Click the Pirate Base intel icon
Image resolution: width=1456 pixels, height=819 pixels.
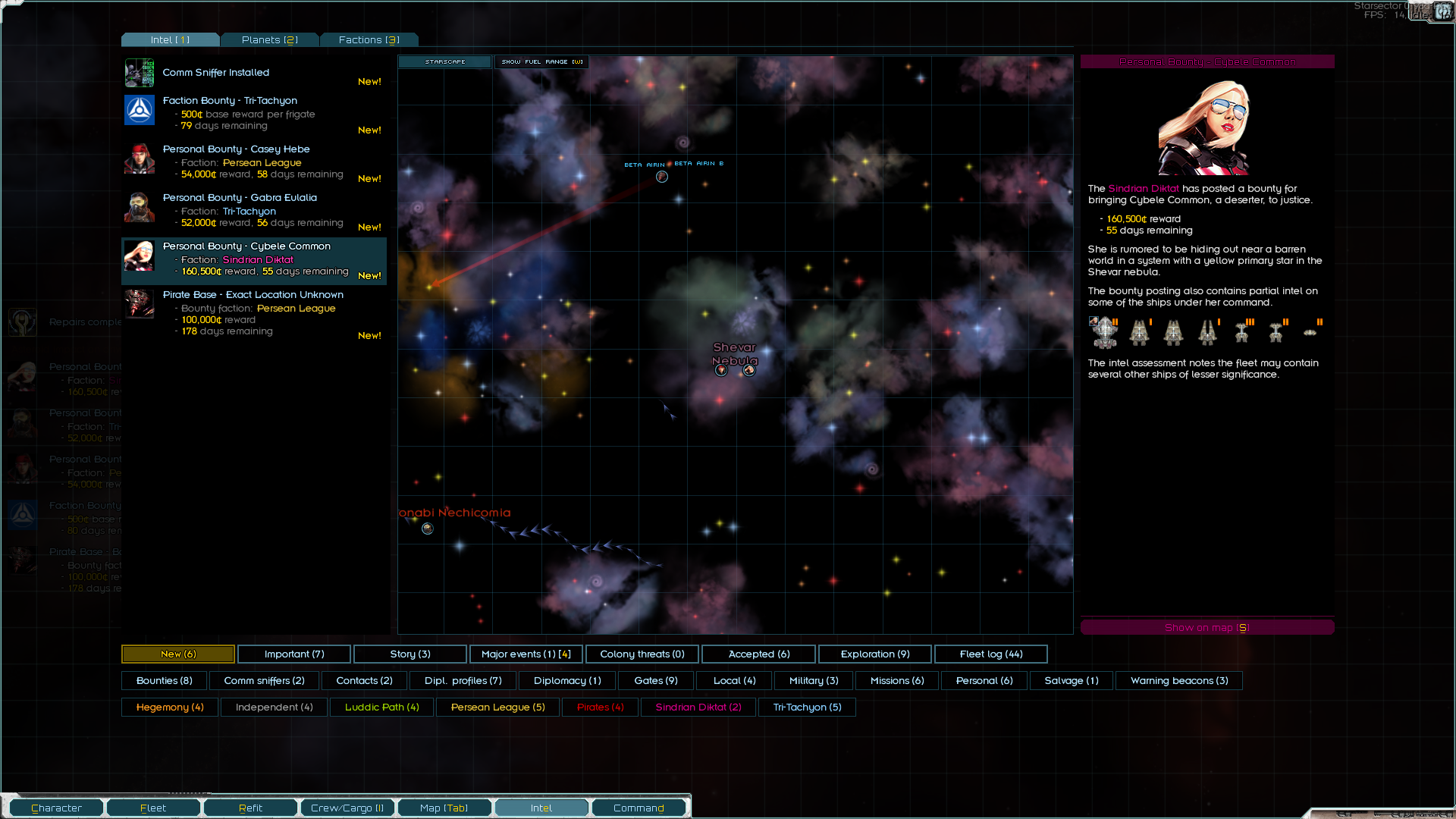point(140,304)
